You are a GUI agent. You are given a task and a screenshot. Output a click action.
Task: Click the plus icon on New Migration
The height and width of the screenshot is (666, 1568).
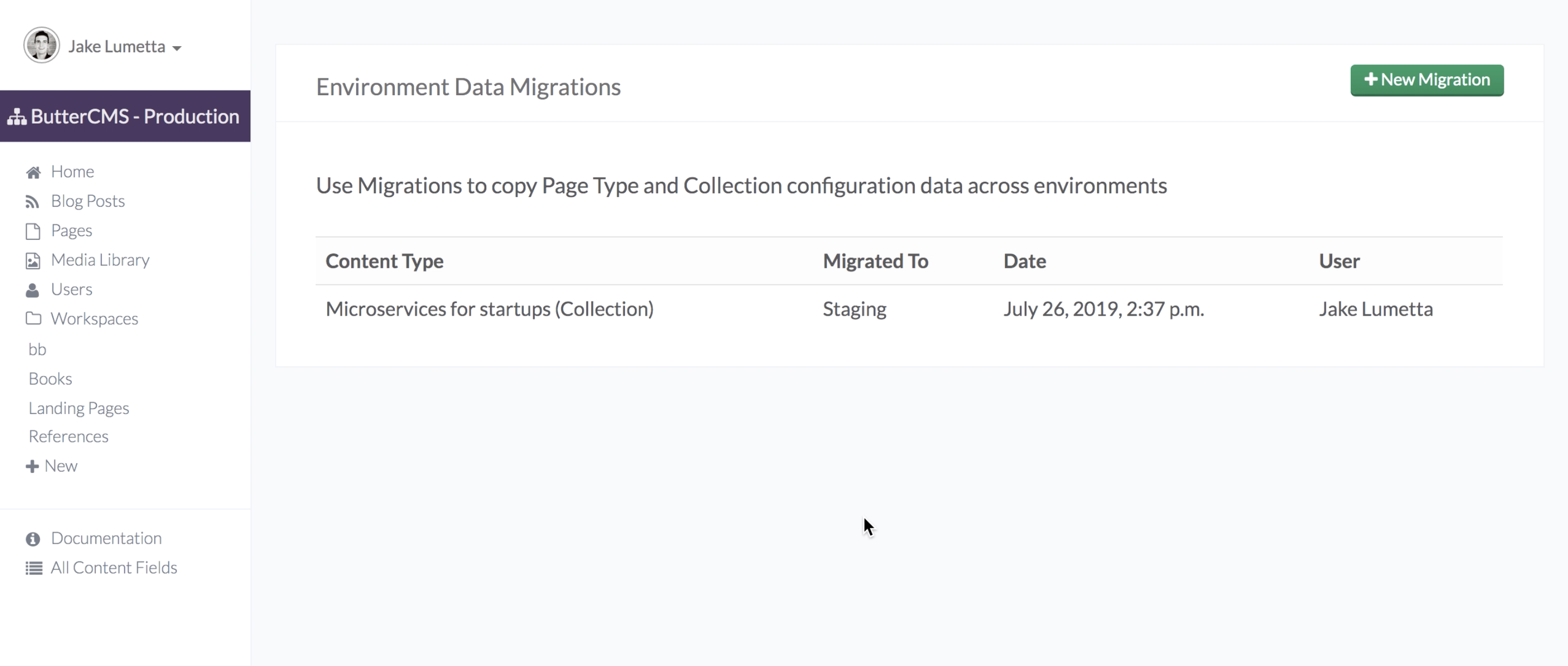pyautogui.click(x=1371, y=79)
